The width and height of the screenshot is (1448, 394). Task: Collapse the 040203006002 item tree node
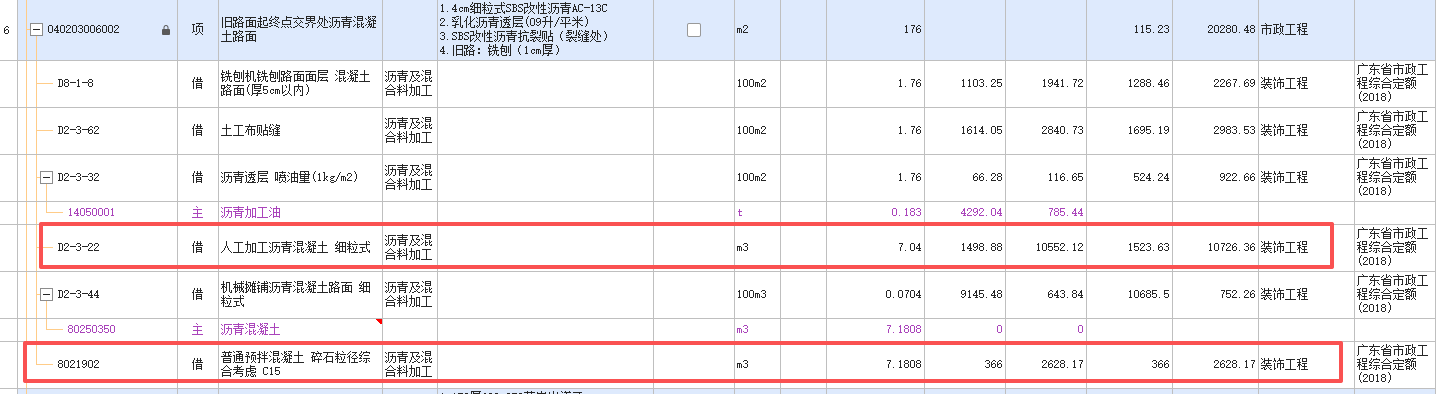pos(37,30)
